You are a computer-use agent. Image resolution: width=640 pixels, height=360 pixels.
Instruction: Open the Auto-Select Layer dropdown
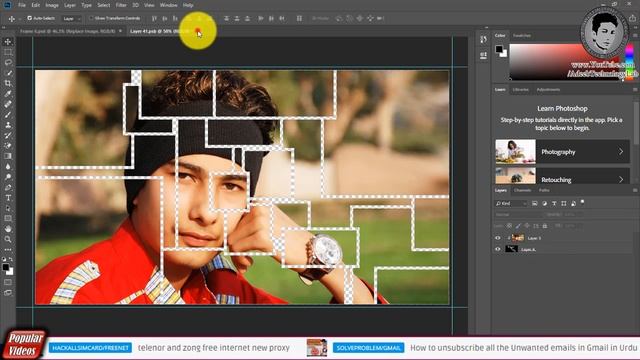(72, 18)
